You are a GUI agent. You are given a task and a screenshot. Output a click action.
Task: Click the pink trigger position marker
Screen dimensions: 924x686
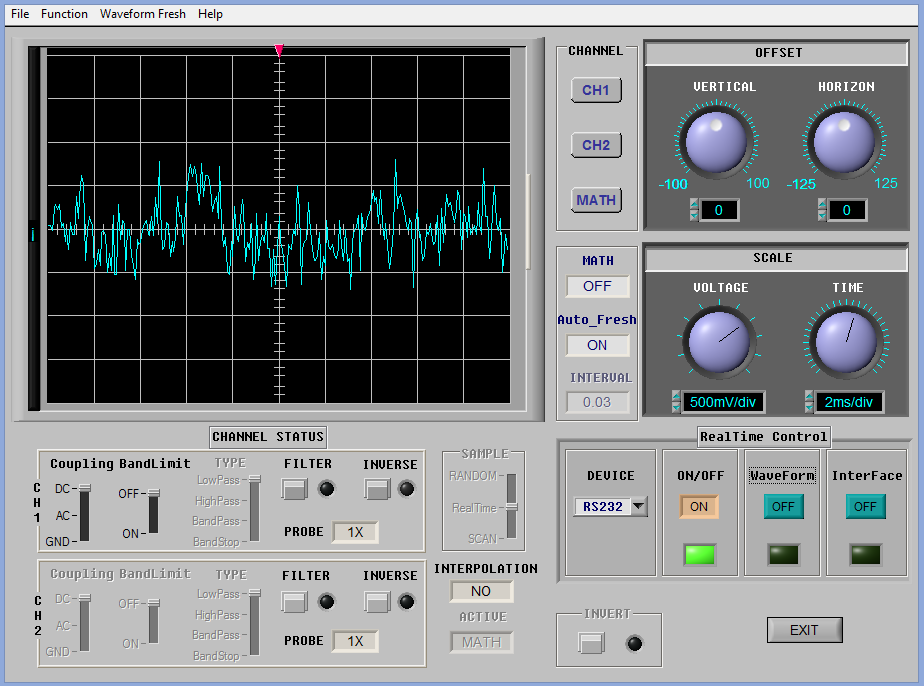[279, 50]
